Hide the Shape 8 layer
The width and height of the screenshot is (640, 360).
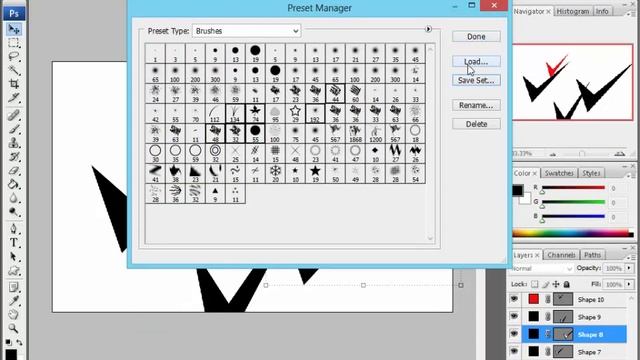(x=514, y=334)
